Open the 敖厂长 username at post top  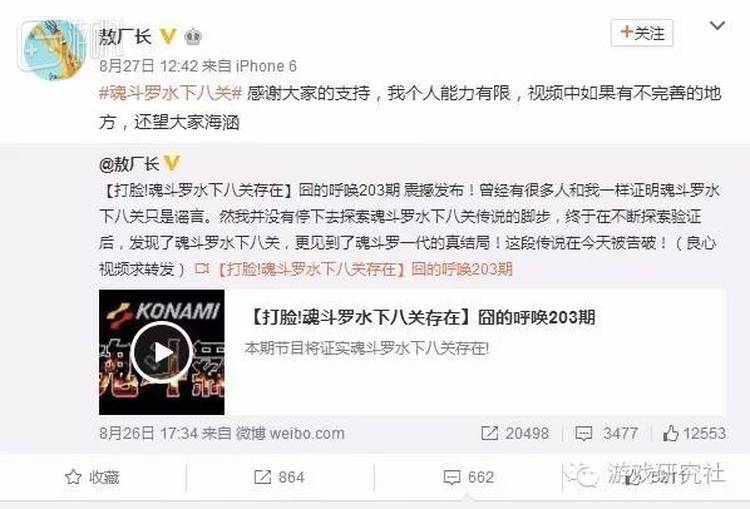pyautogui.click(x=125, y=37)
